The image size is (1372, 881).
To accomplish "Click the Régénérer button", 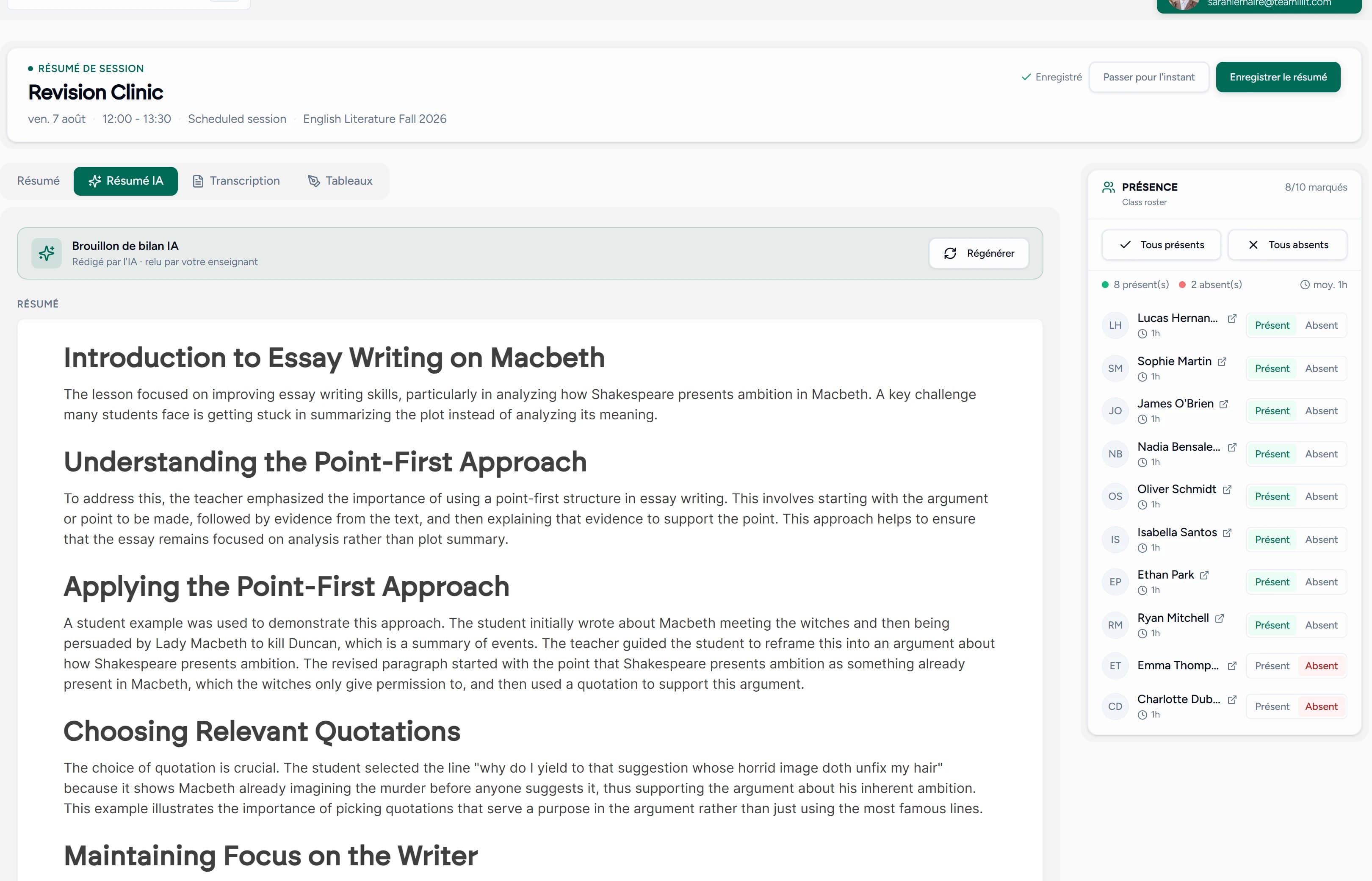I will [x=979, y=253].
